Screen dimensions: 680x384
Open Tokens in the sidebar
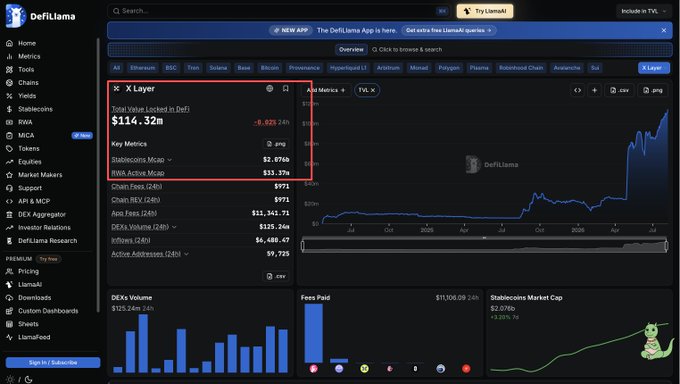pos(23,148)
